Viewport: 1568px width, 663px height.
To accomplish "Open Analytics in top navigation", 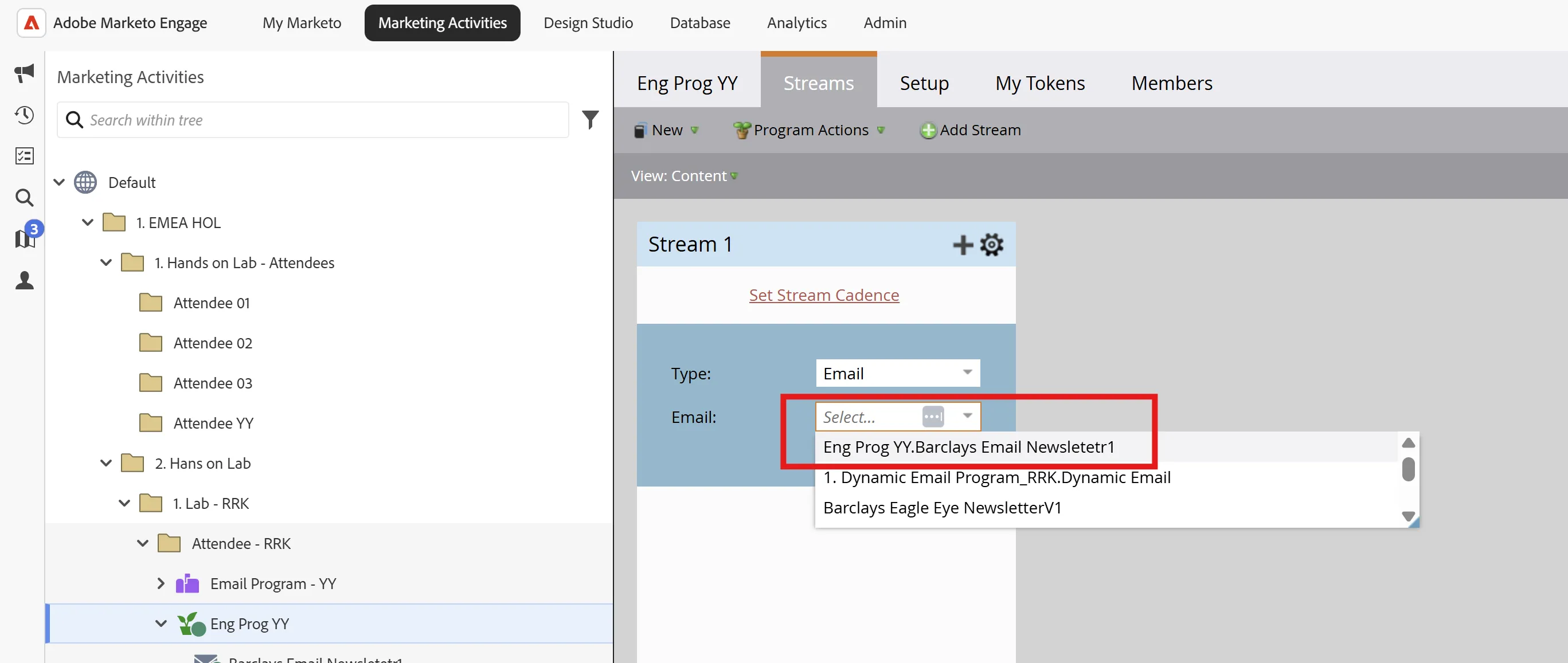I will pyautogui.click(x=797, y=23).
